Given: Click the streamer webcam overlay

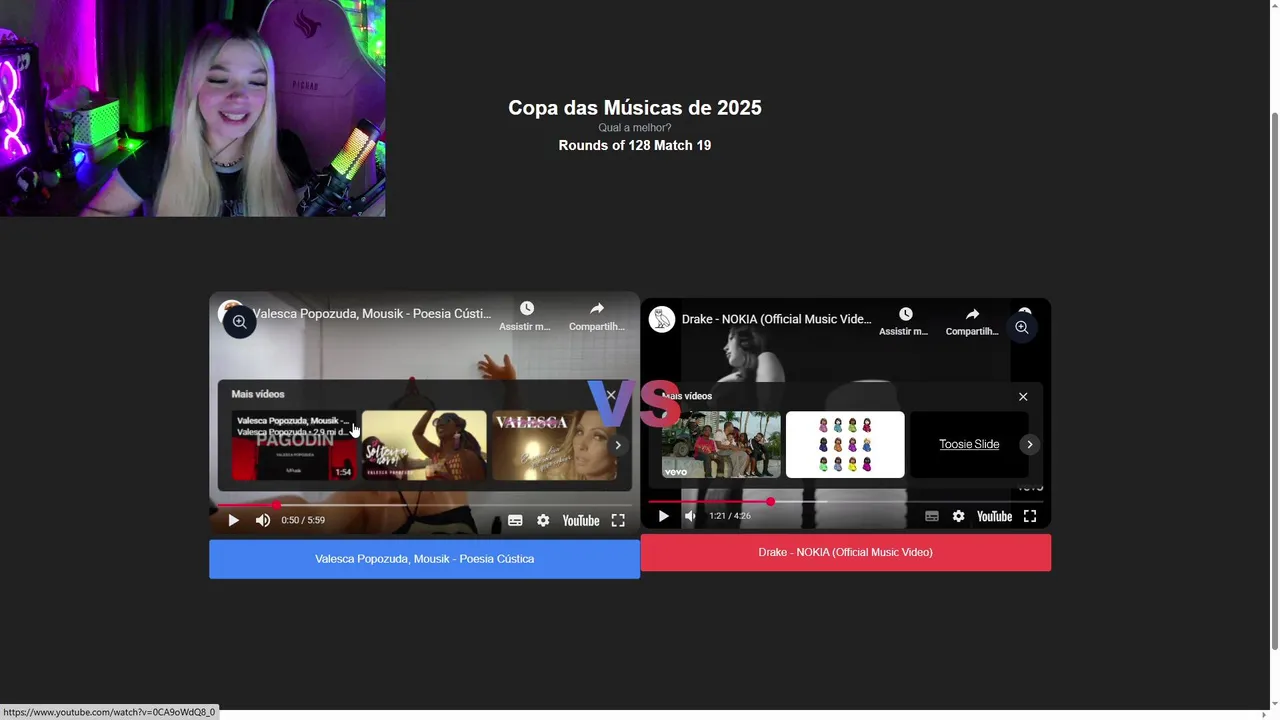Looking at the screenshot, I should click(x=192, y=108).
